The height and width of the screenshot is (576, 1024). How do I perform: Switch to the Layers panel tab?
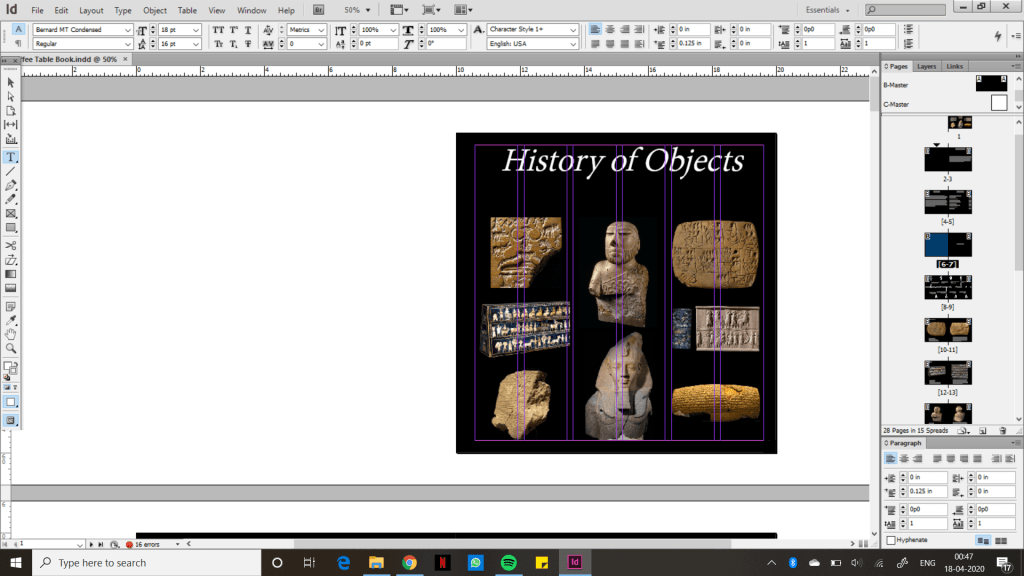coord(927,66)
